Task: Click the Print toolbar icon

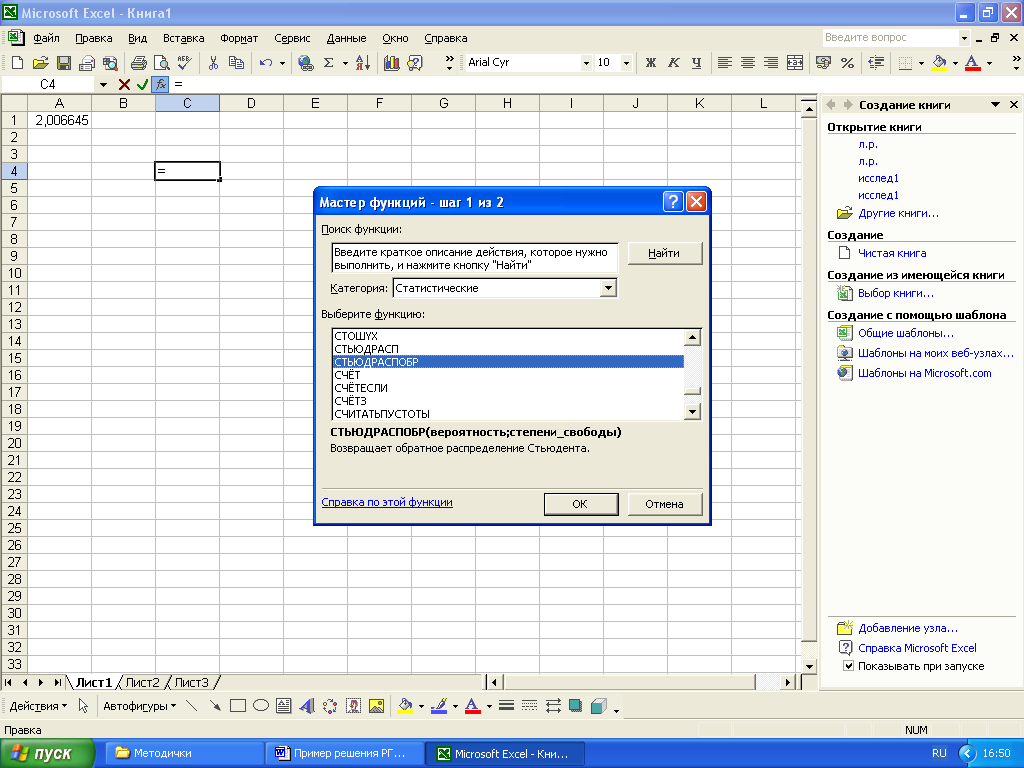Action: (138, 63)
